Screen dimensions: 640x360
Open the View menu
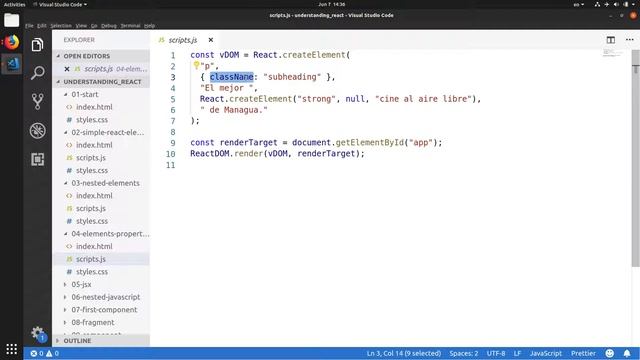tap(81, 26)
